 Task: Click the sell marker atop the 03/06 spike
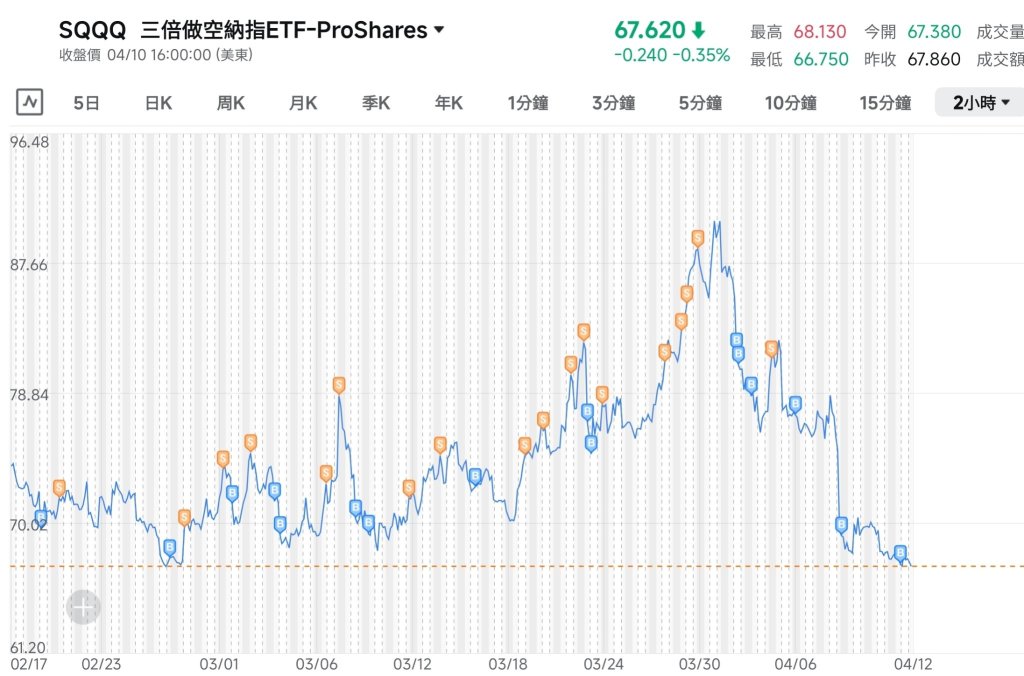pyautogui.click(x=338, y=385)
